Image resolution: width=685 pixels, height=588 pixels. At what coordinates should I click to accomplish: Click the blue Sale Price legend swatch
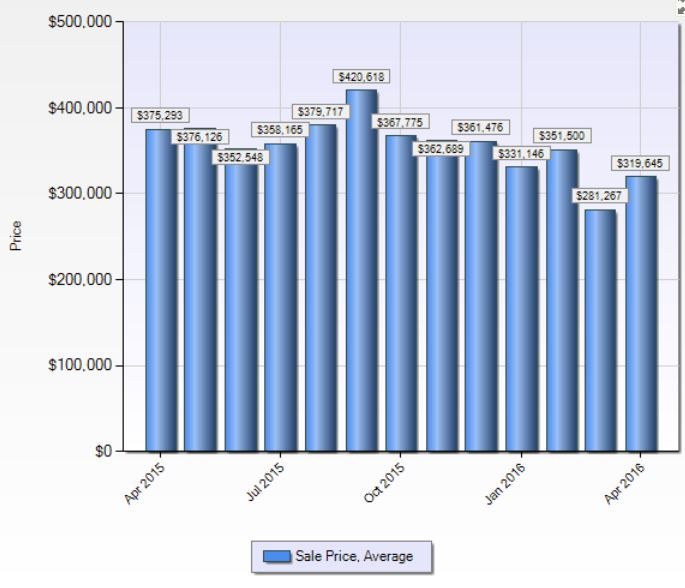pyautogui.click(x=277, y=556)
